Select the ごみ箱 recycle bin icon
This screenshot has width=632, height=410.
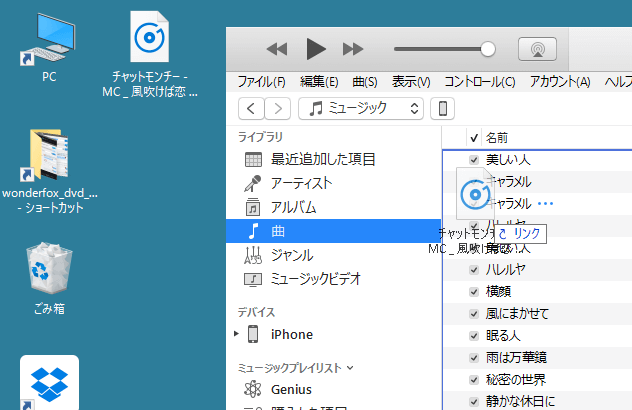pos(49,278)
